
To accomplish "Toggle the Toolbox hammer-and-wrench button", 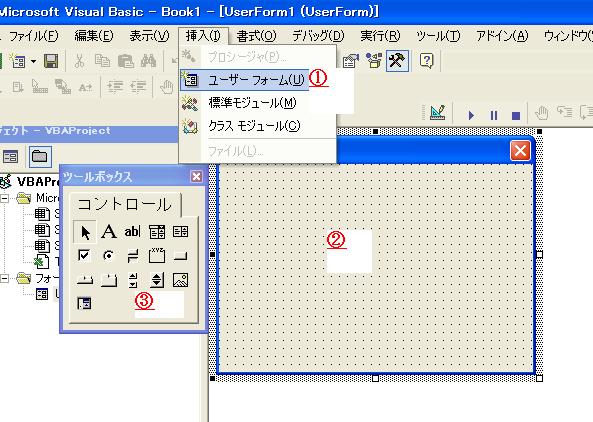I will point(397,61).
